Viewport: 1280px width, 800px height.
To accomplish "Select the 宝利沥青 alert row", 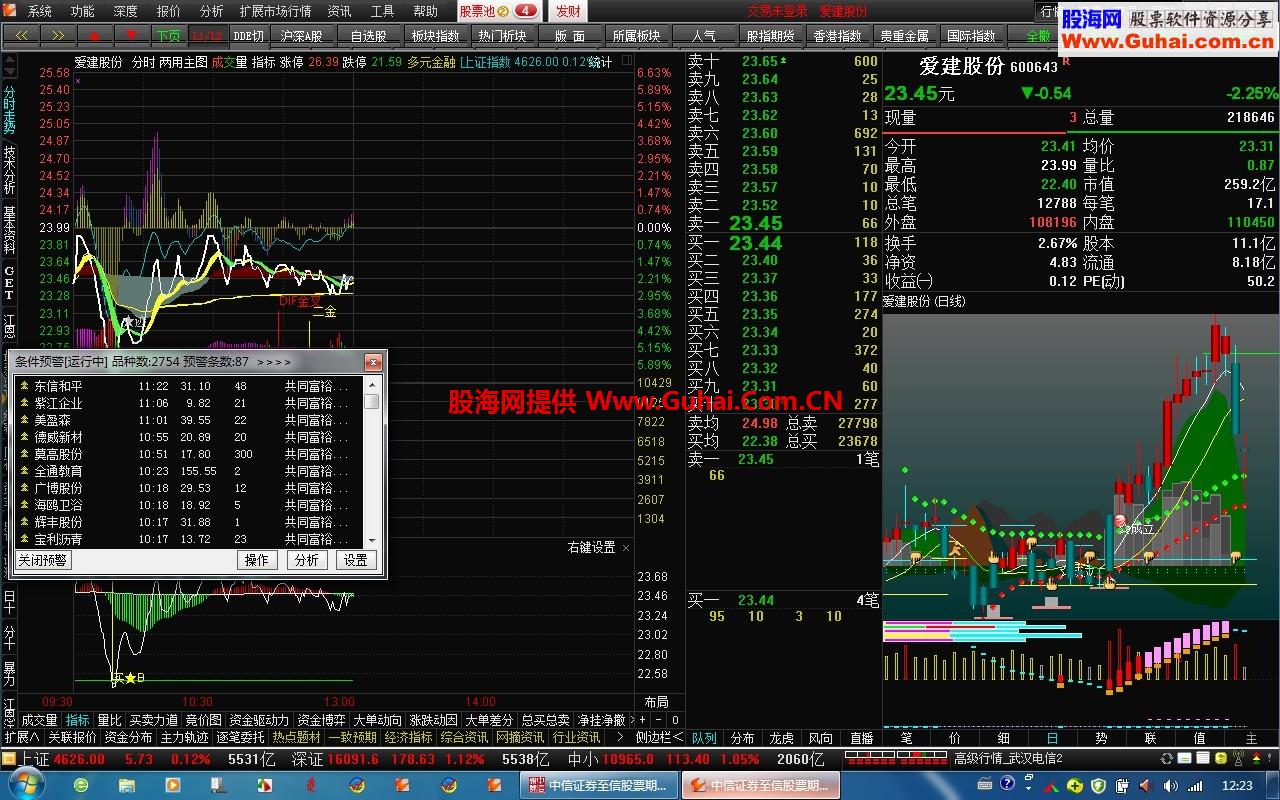I will (x=189, y=539).
